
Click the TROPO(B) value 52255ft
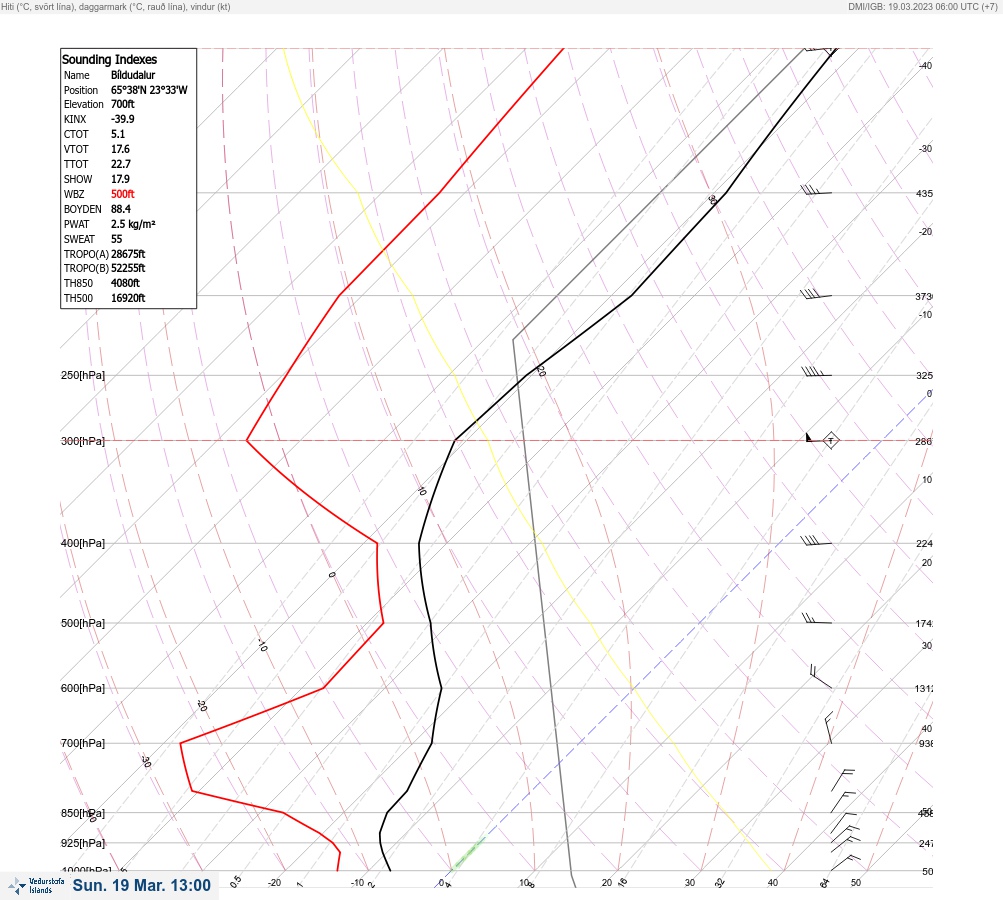tap(128, 268)
